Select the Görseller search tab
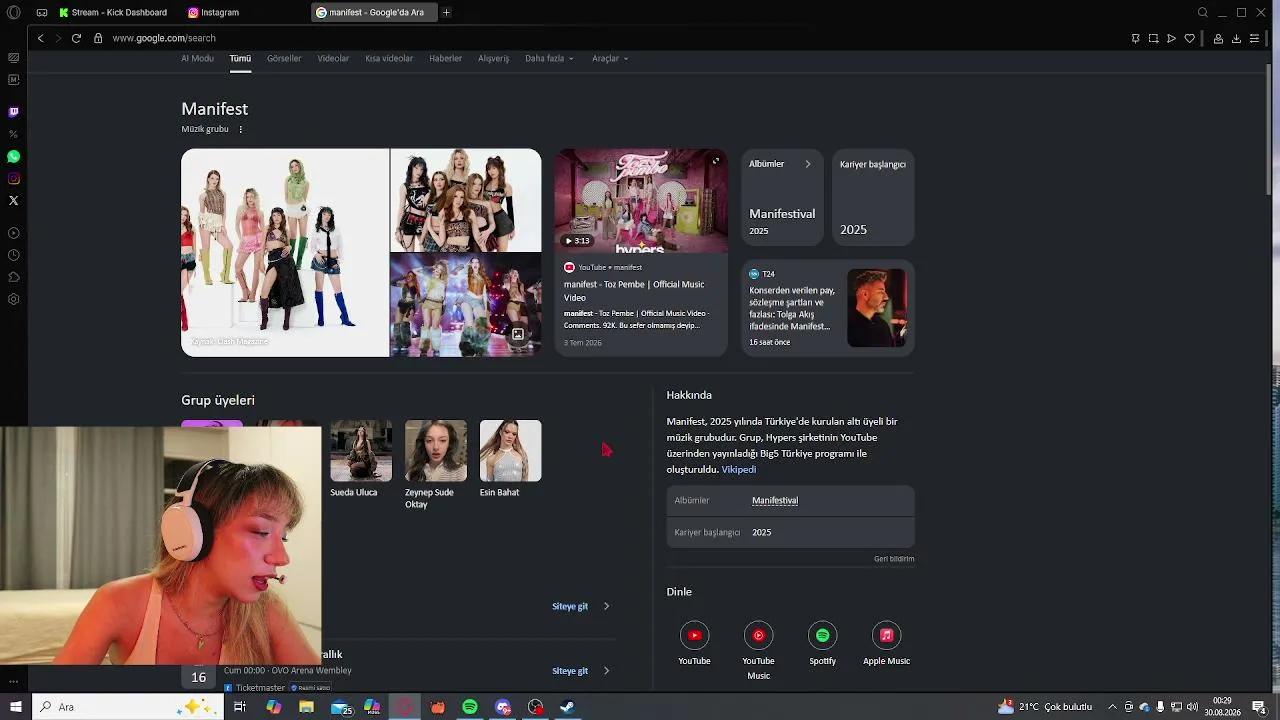 click(x=284, y=58)
